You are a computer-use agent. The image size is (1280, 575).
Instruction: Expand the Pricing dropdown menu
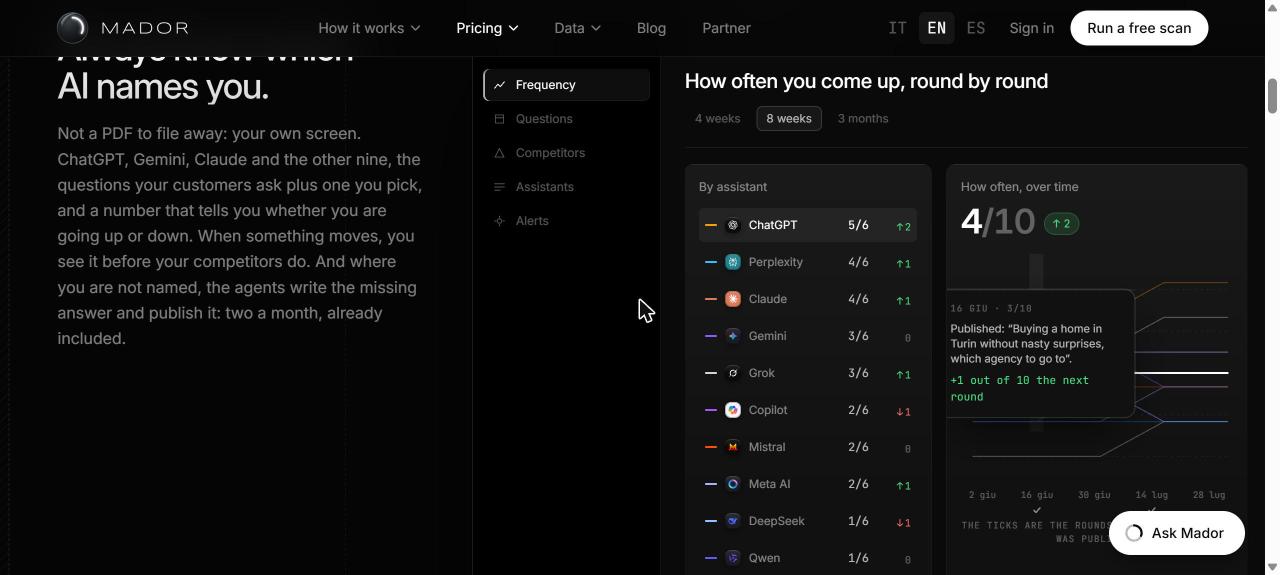click(487, 28)
